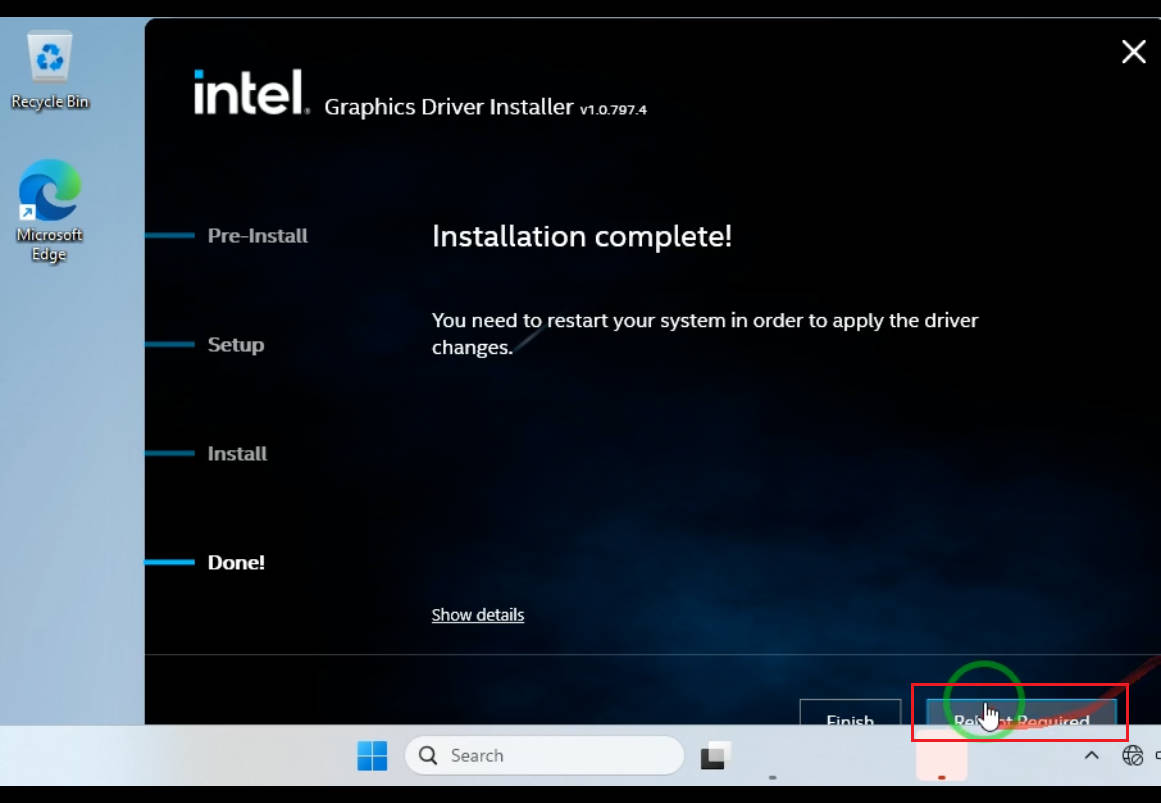
Task: Select the Setup step
Action: point(236,345)
